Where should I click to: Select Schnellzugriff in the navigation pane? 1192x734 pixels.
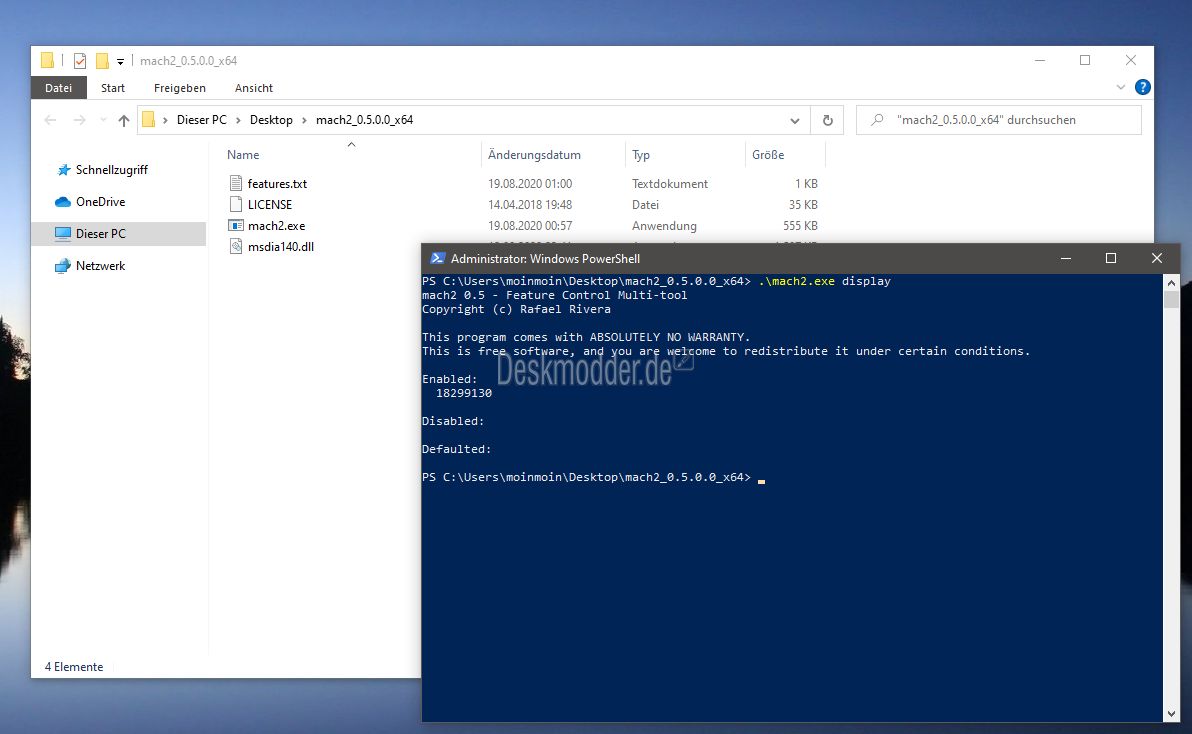(x=112, y=169)
